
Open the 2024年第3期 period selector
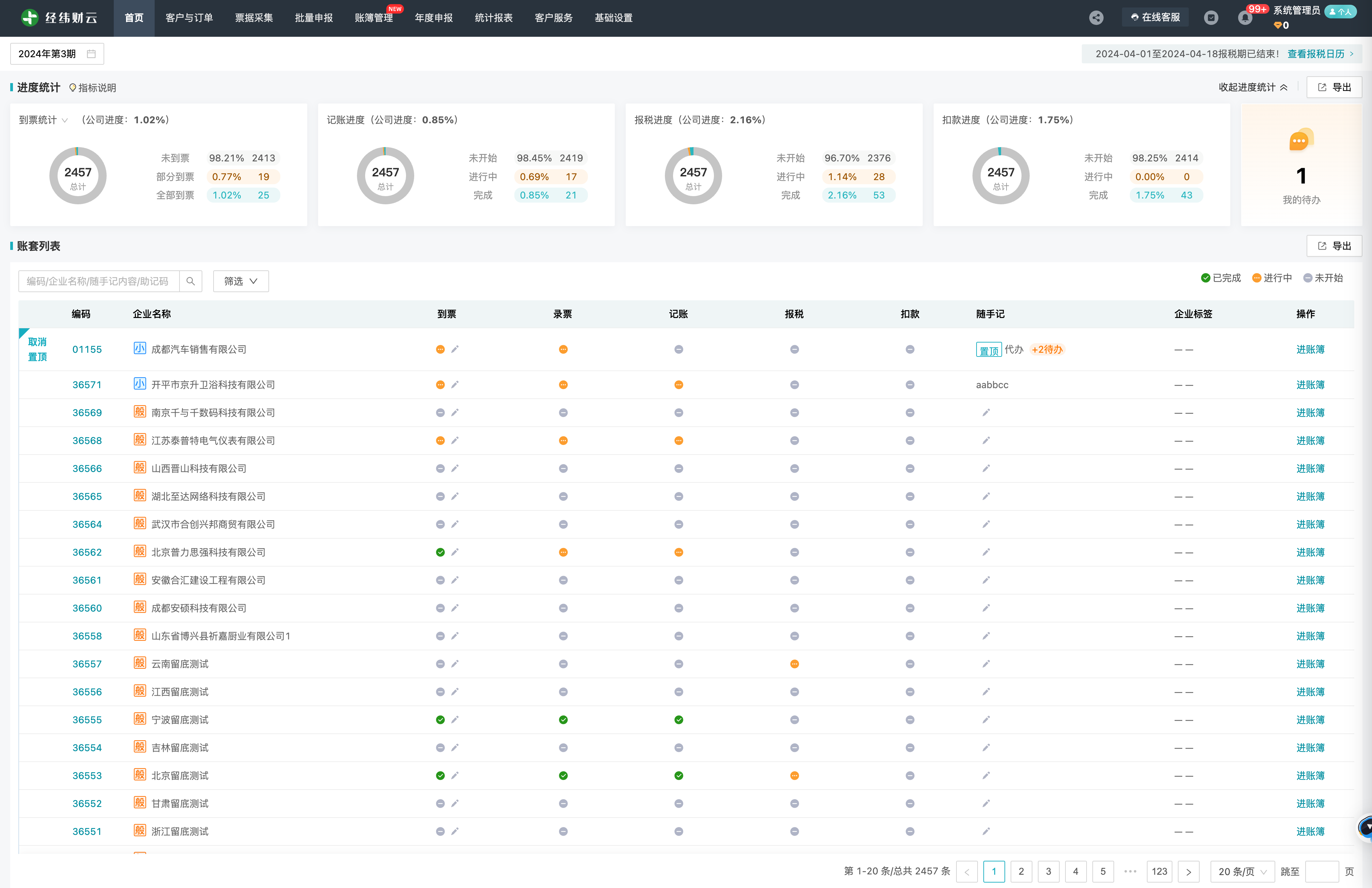click(57, 53)
